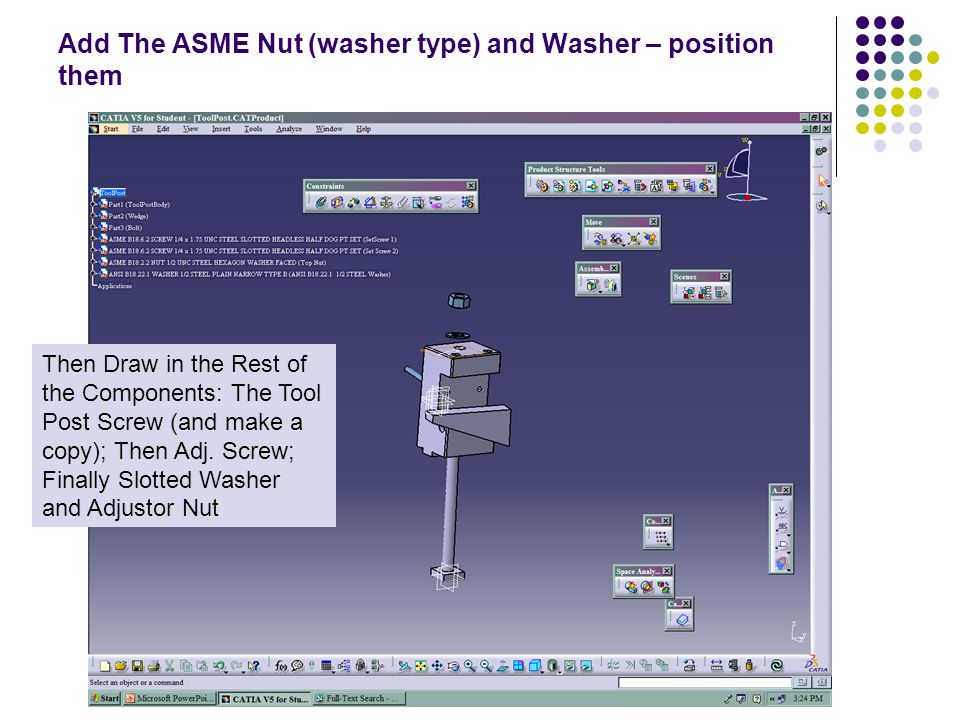Click the Formula f(x) icon
This screenshot has height=720, width=960.
[281, 666]
